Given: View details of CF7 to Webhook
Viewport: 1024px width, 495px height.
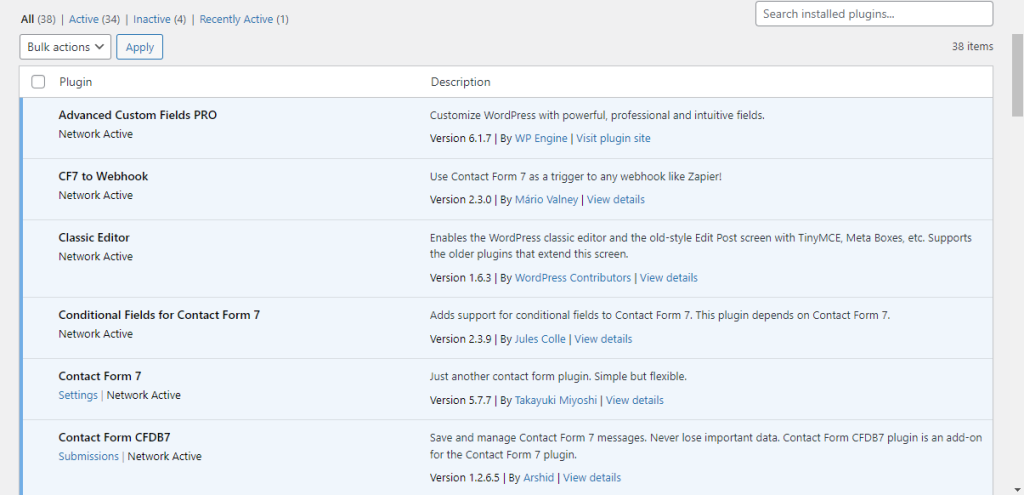Looking at the screenshot, I should pyautogui.click(x=615, y=199).
